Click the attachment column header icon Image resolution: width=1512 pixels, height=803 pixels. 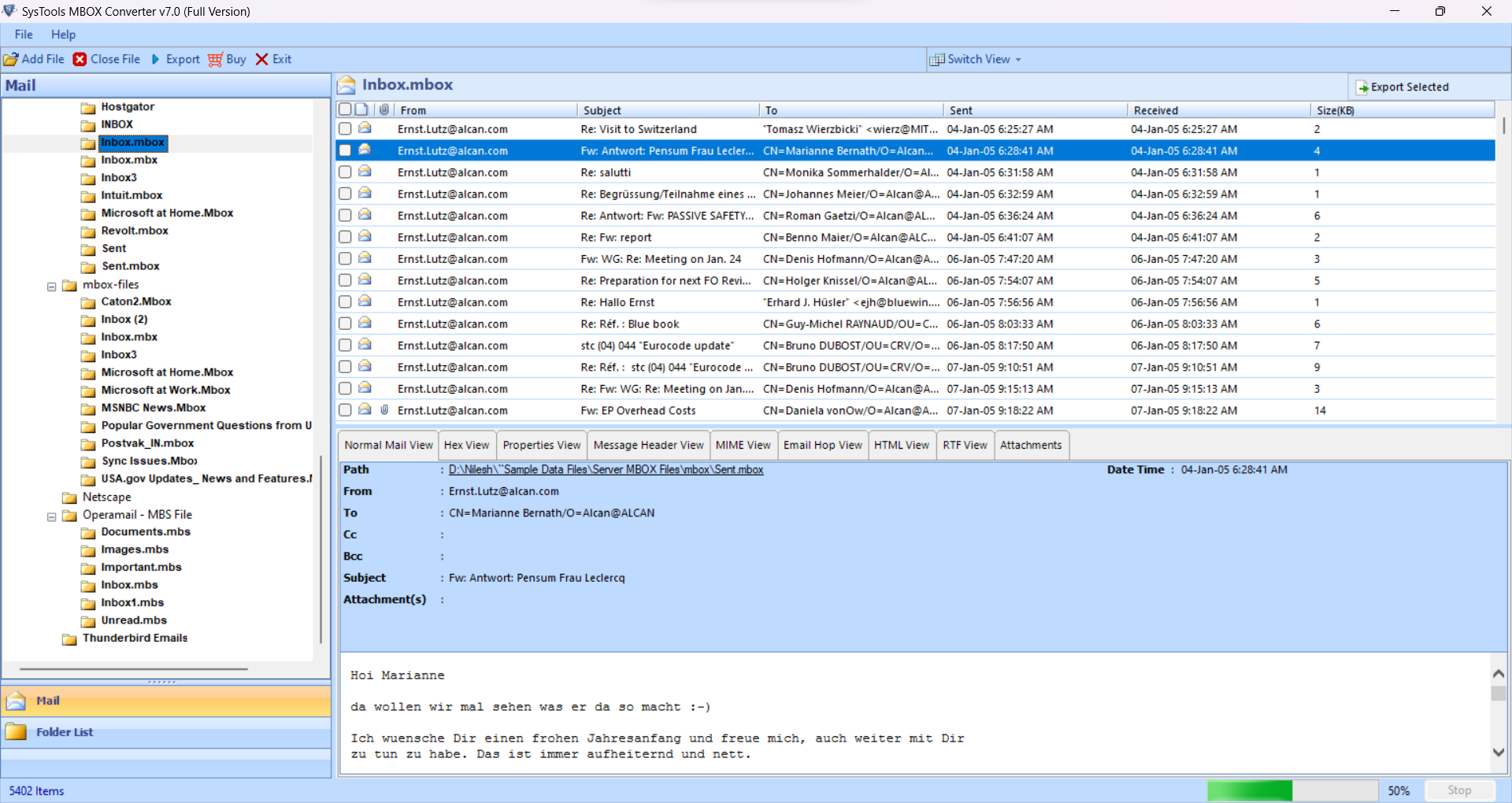(x=384, y=109)
